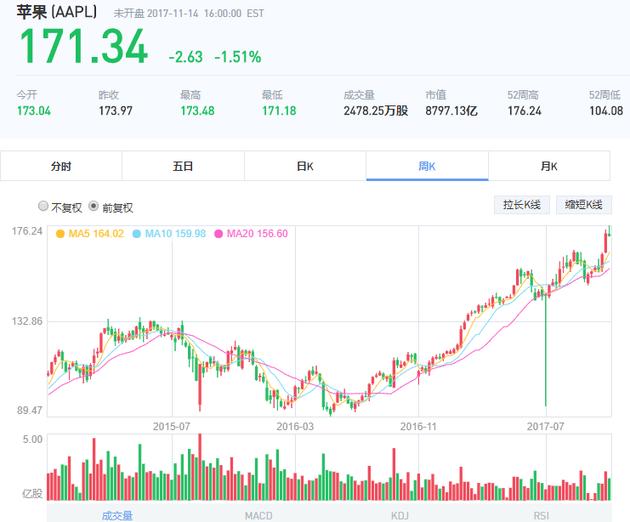Click the 今开 value 173.04
This screenshot has width=630, height=522.
click(34, 111)
